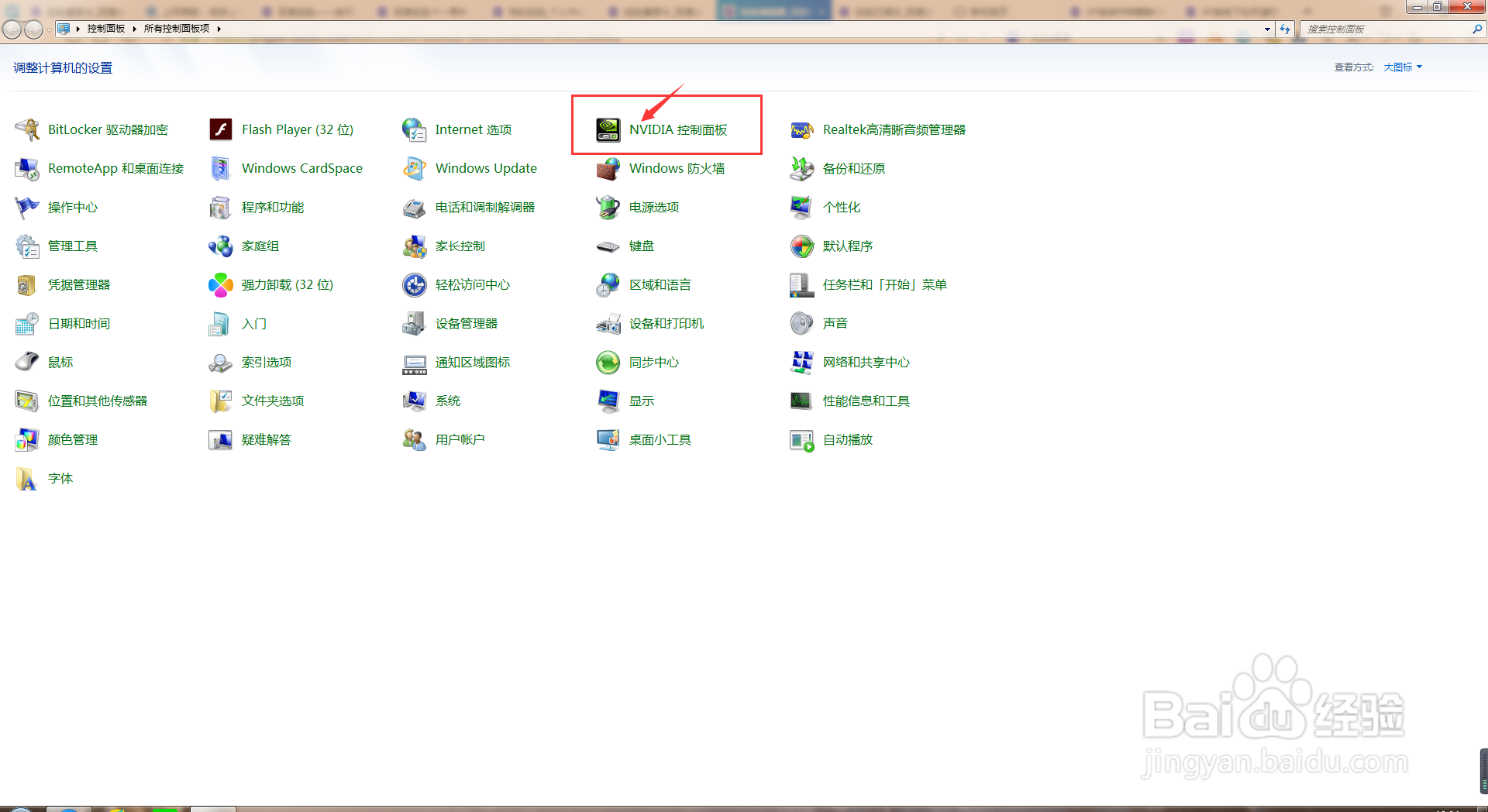Viewport: 1488px width, 812px height.
Task: Open the 桌面小工具 icon
Action: pos(608,439)
